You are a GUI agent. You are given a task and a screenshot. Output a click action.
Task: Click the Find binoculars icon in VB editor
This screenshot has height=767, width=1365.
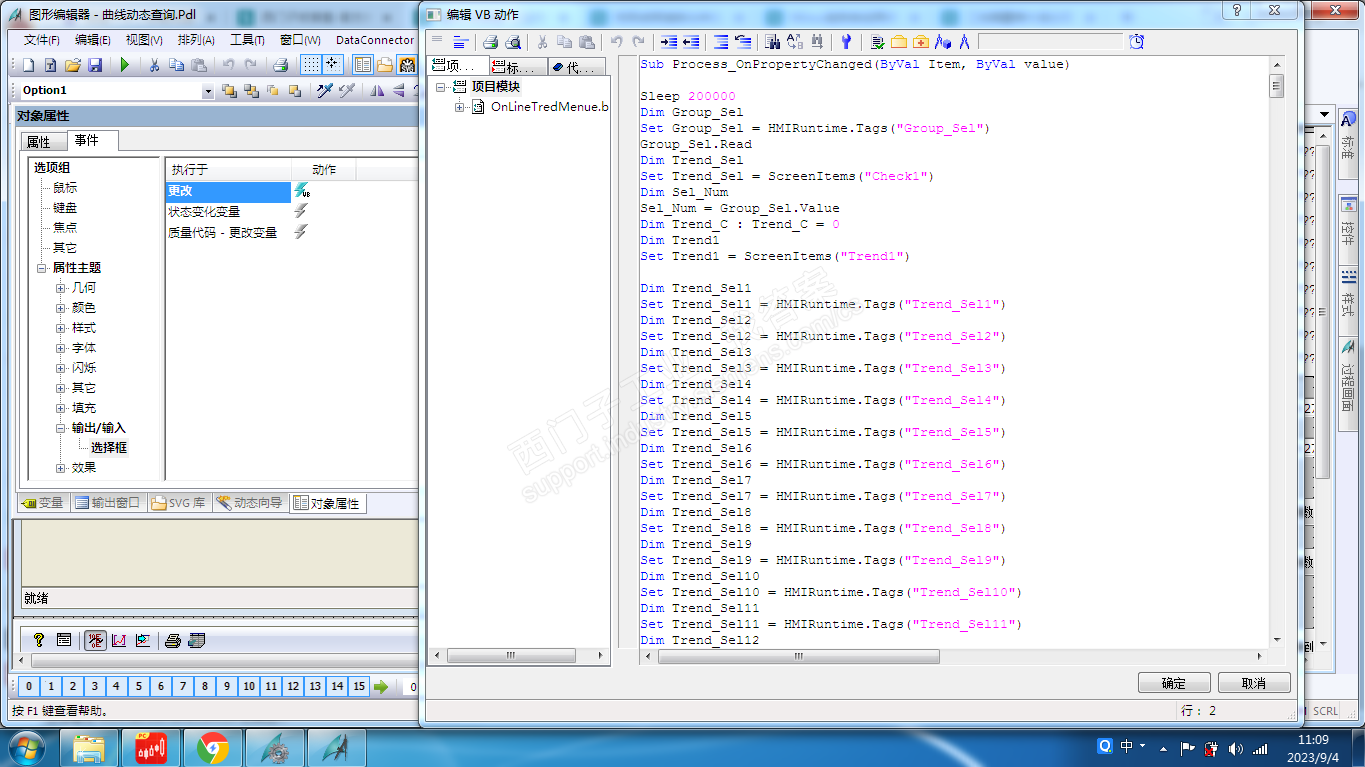tap(772, 42)
